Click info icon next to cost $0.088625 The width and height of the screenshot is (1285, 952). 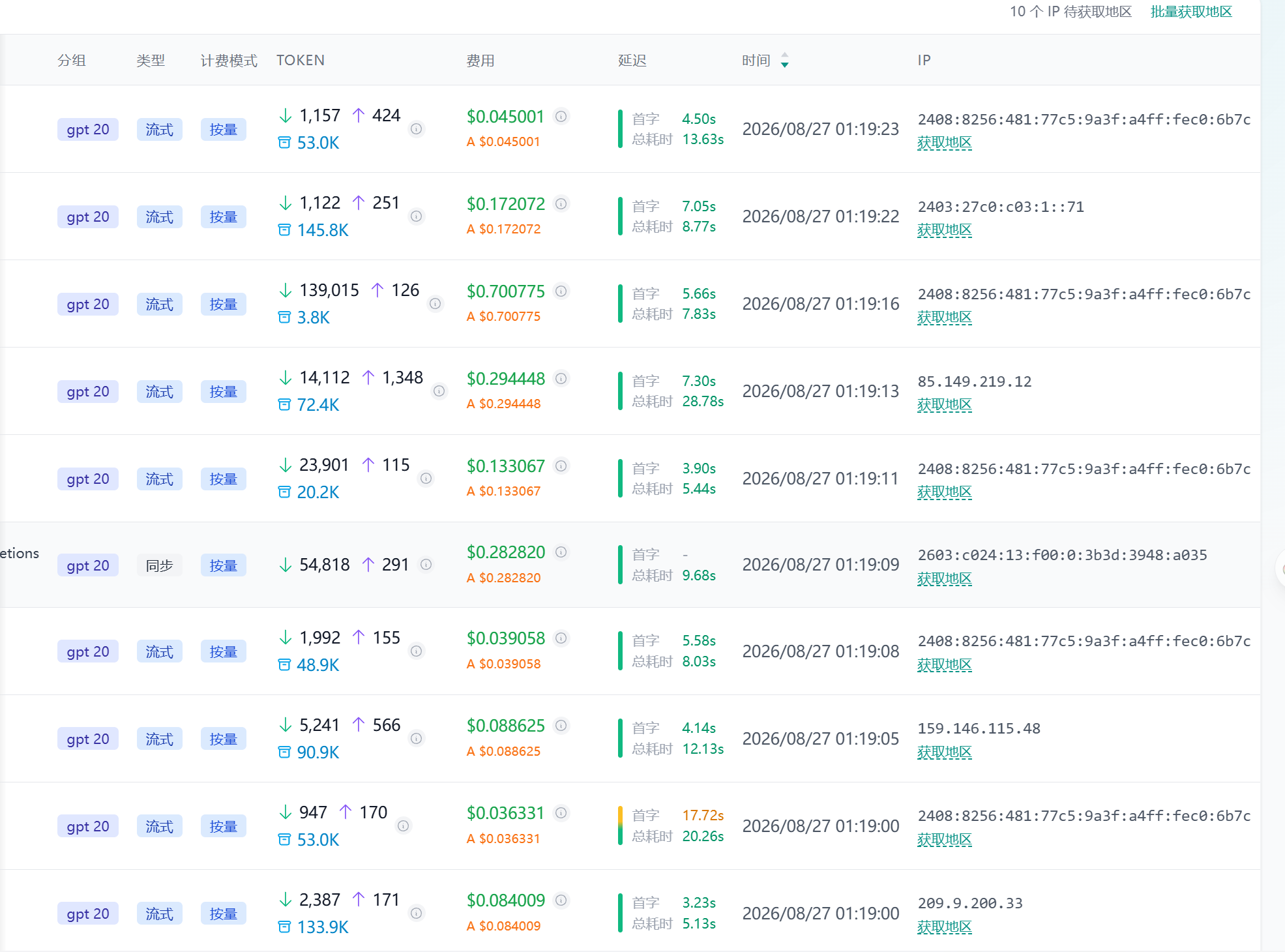coord(561,726)
